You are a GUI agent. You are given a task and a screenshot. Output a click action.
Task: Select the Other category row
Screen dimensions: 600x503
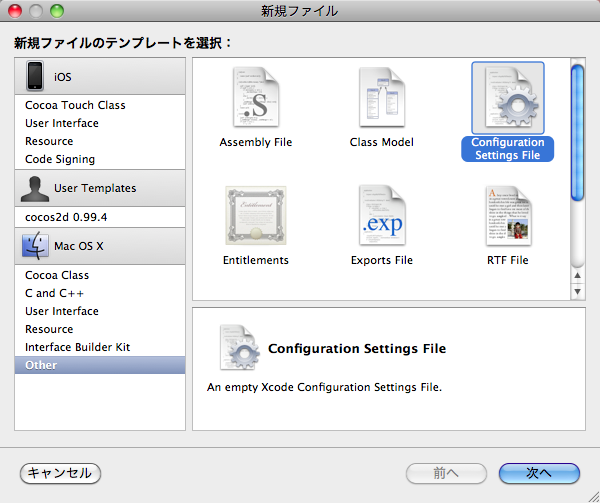[100, 365]
